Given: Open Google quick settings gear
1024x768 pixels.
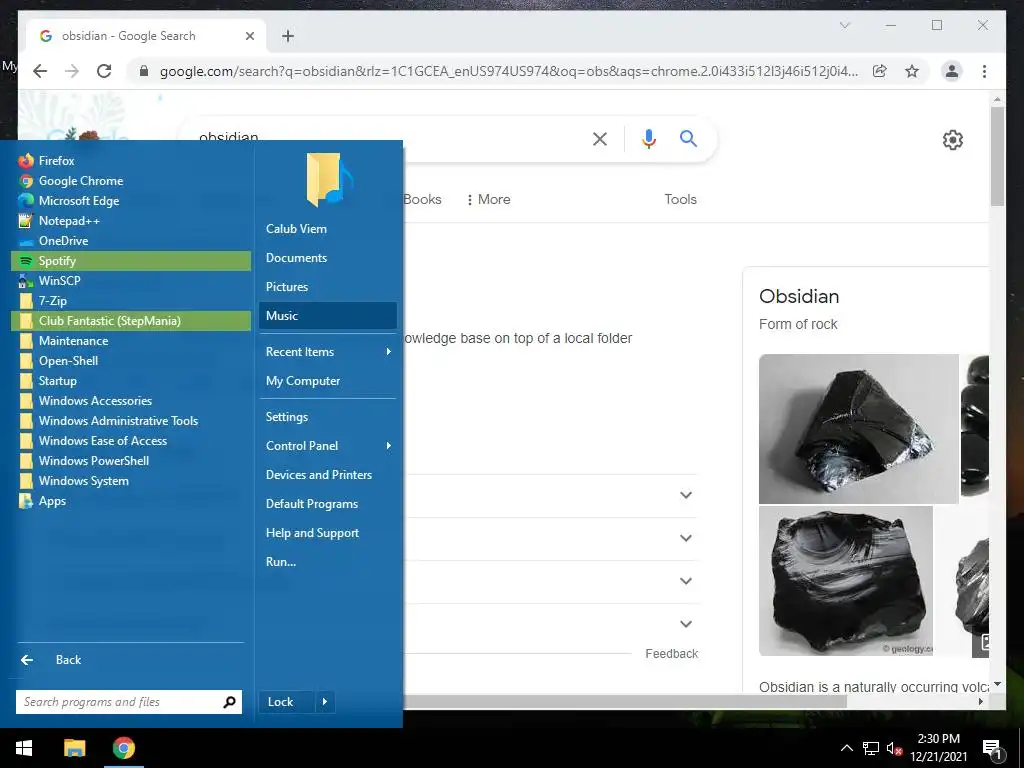Looking at the screenshot, I should click(953, 140).
